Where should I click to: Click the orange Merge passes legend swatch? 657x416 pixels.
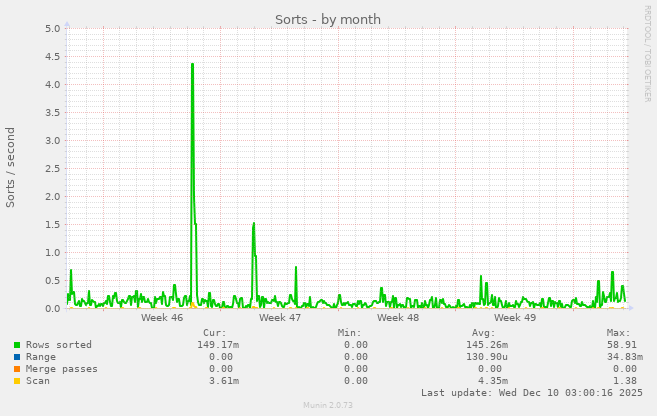[x=17, y=369]
